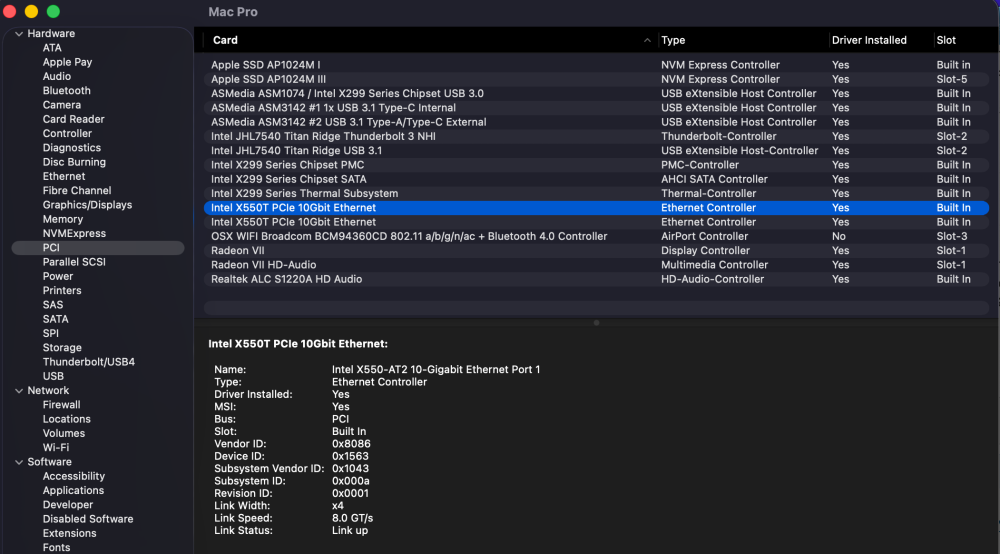
Task: Select Volumes under Network
Action: (64, 434)
